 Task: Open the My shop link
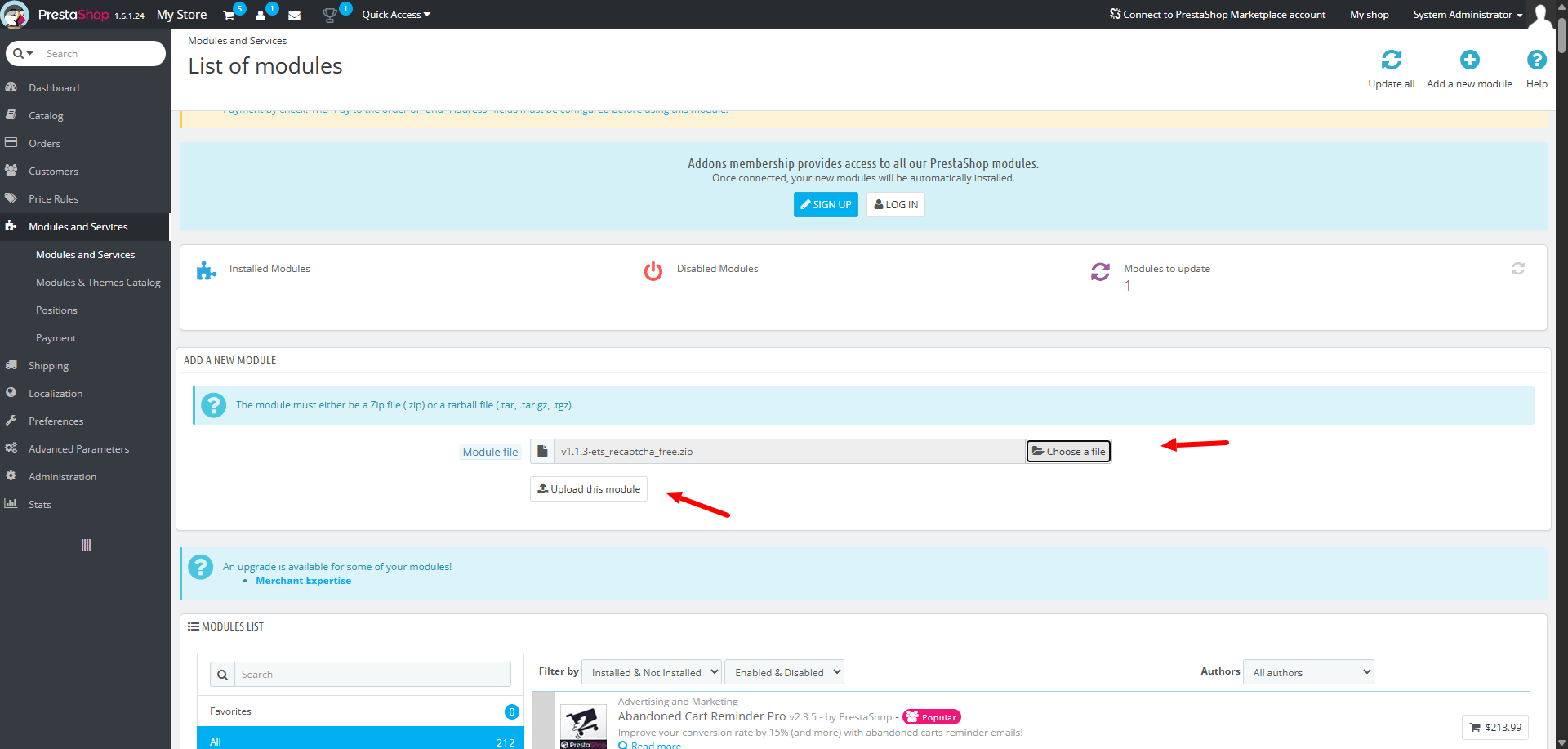[x=1370, y=15]
